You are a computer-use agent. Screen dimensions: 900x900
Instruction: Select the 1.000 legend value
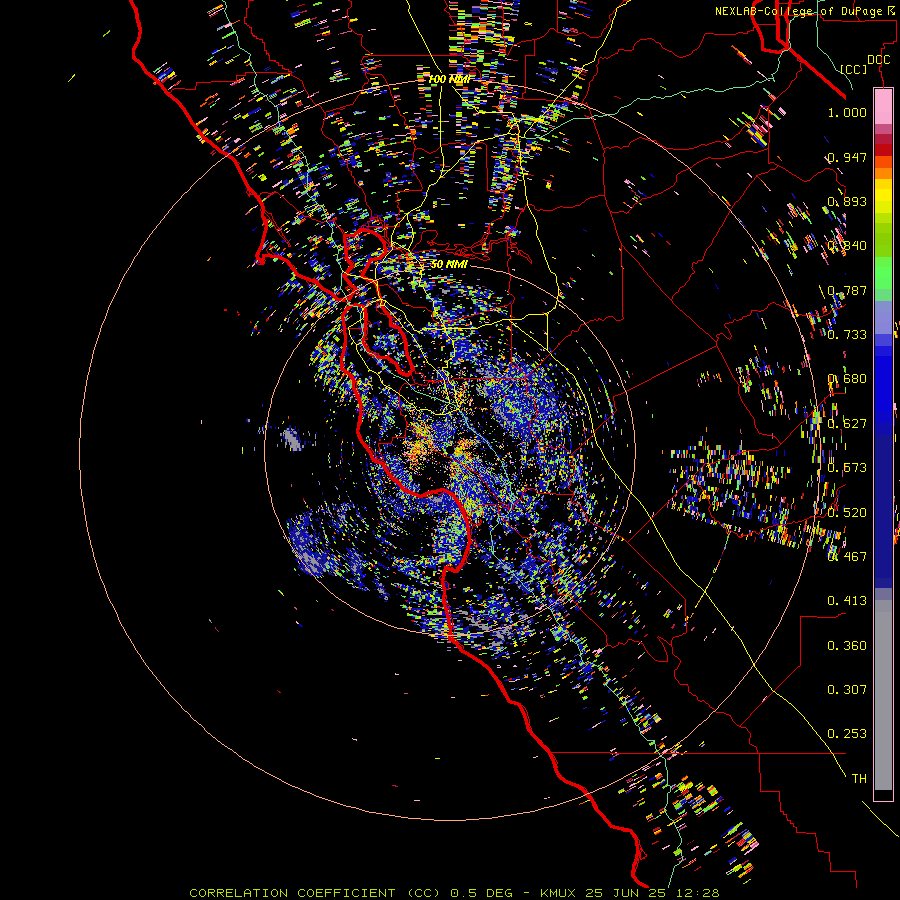(847, 112)
